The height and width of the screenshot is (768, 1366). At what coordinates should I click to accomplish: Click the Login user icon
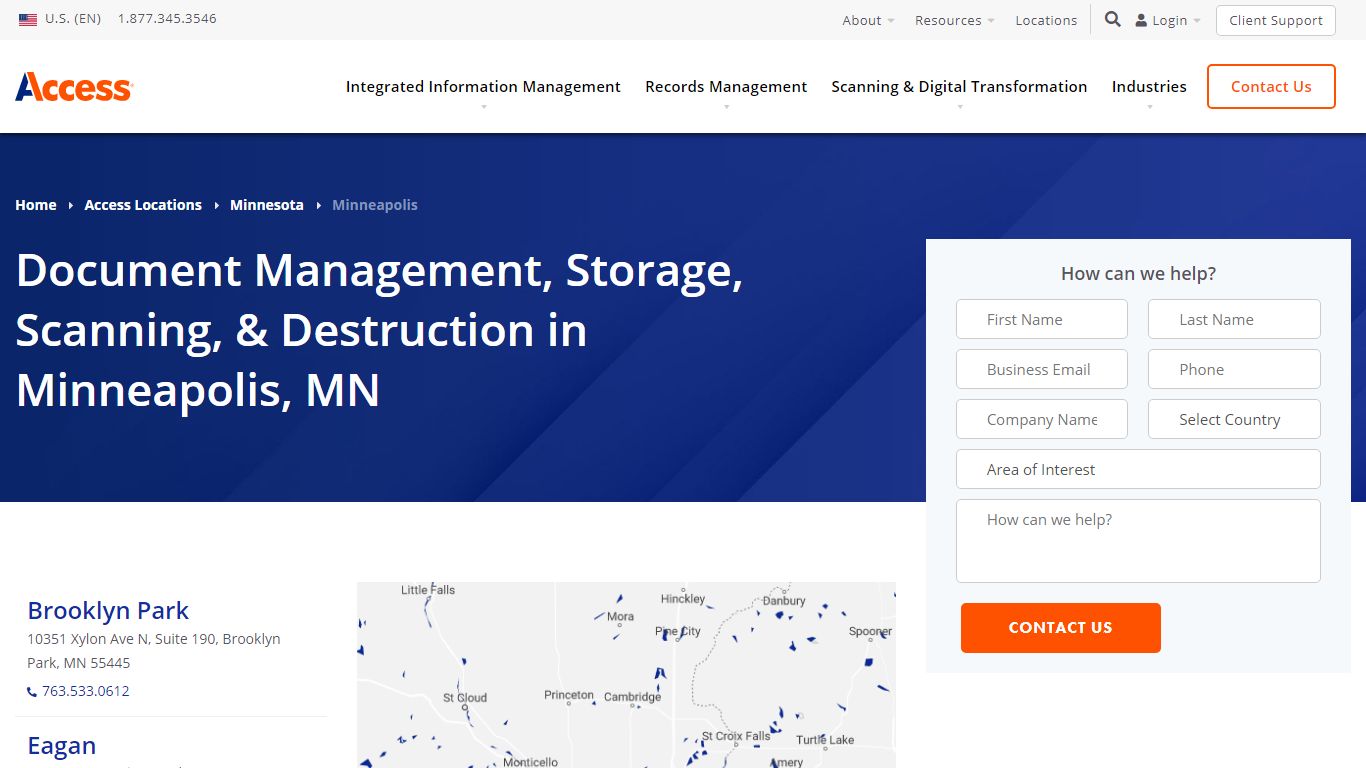pyautogui.click(x=1141, y=20)
